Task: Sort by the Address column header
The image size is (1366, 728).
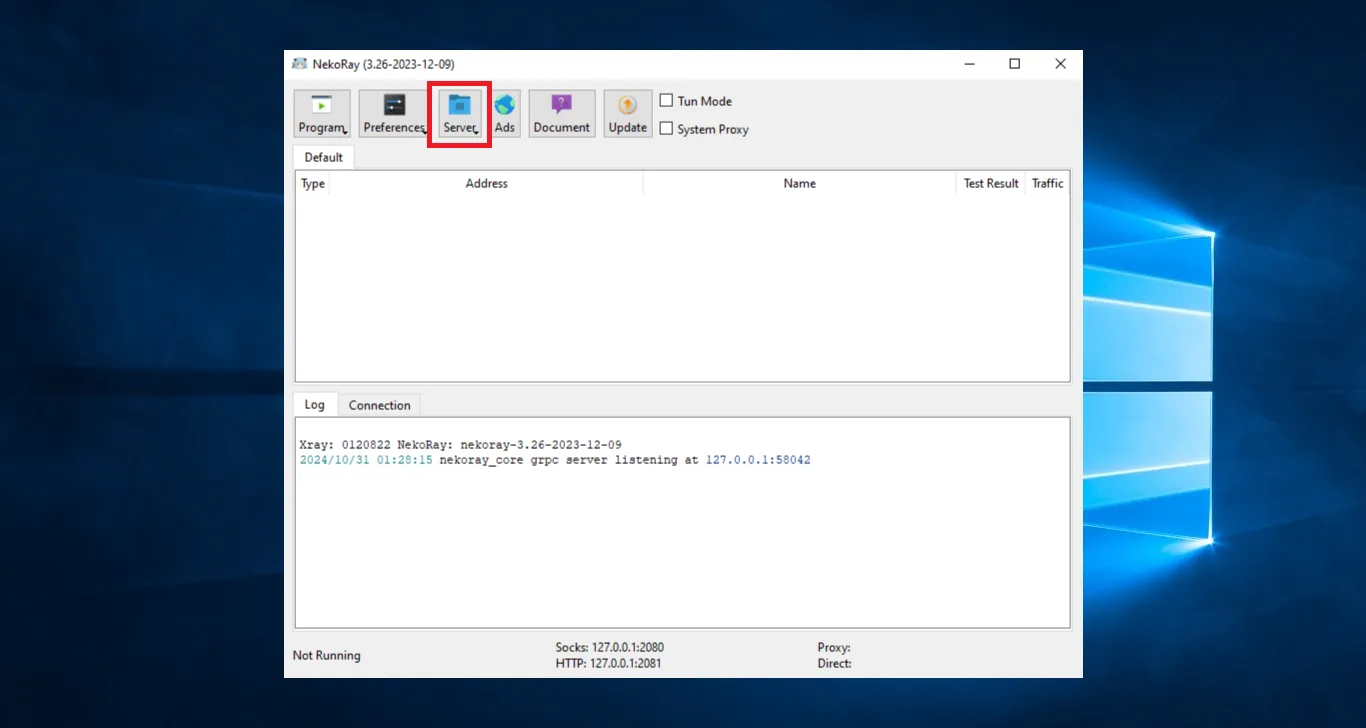Action: pos(486,183)
